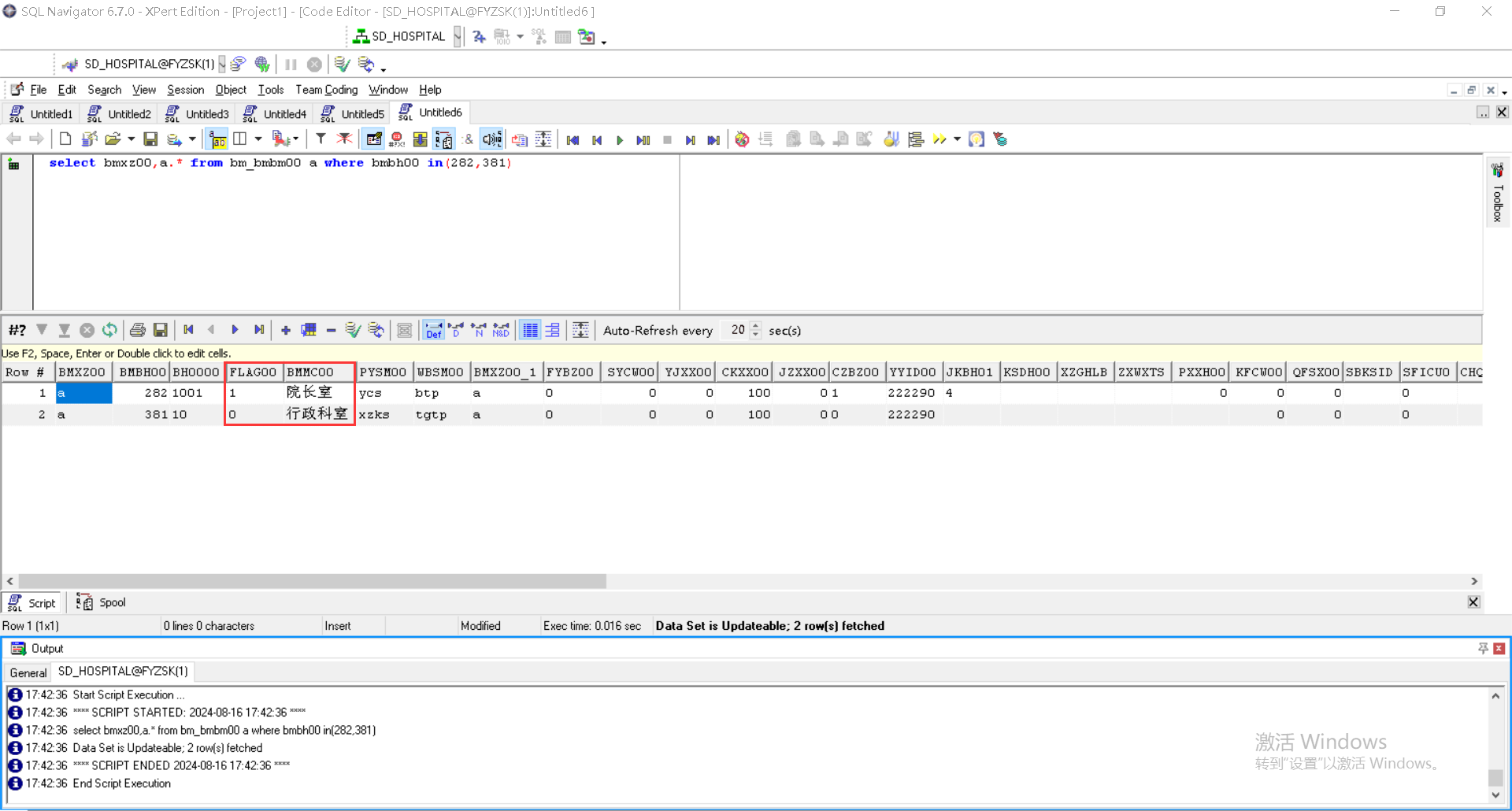The image size is (1512, 811).
Task: Expand the Save to database dropdown arrow
Action: click(x=192, y=139)
